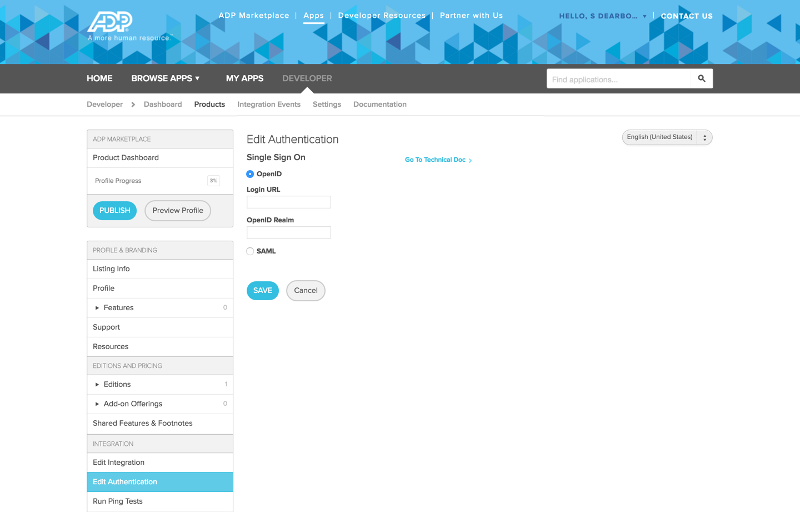Image resolution: width=800 pixels, height=512 pixels.
Task: Click Contact Us link
Action: [x=687, y=16]
